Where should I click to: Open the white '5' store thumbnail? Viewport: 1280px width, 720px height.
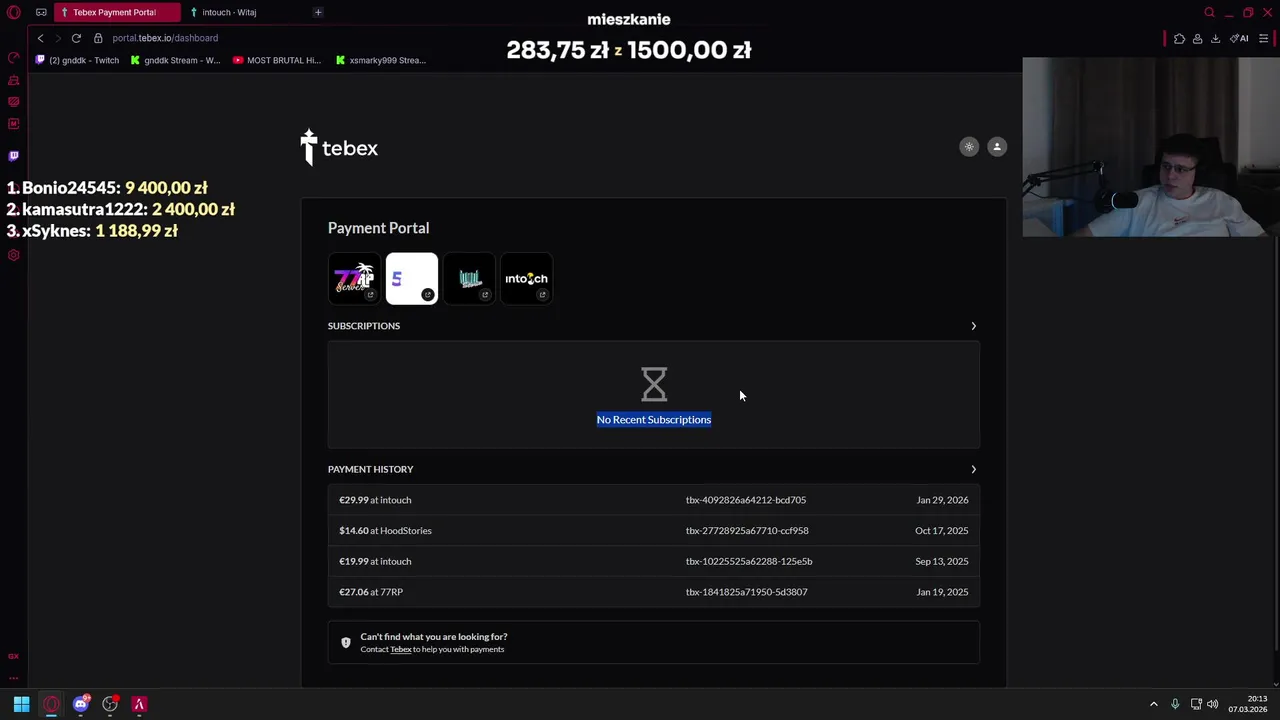click(412, 279)
